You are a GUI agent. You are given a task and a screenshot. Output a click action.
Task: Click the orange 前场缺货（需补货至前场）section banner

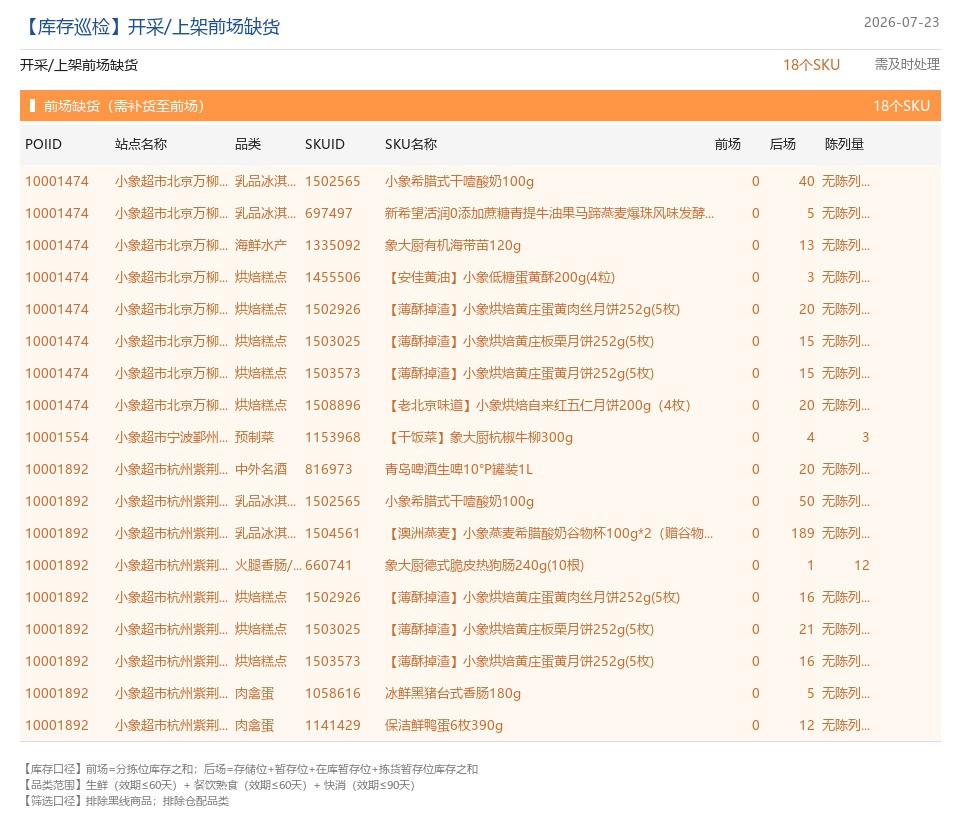[x=480, y=106]
